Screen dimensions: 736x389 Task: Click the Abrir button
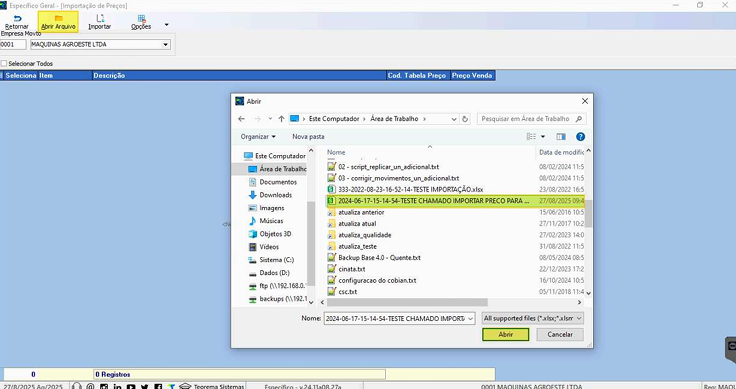point(506,335)
